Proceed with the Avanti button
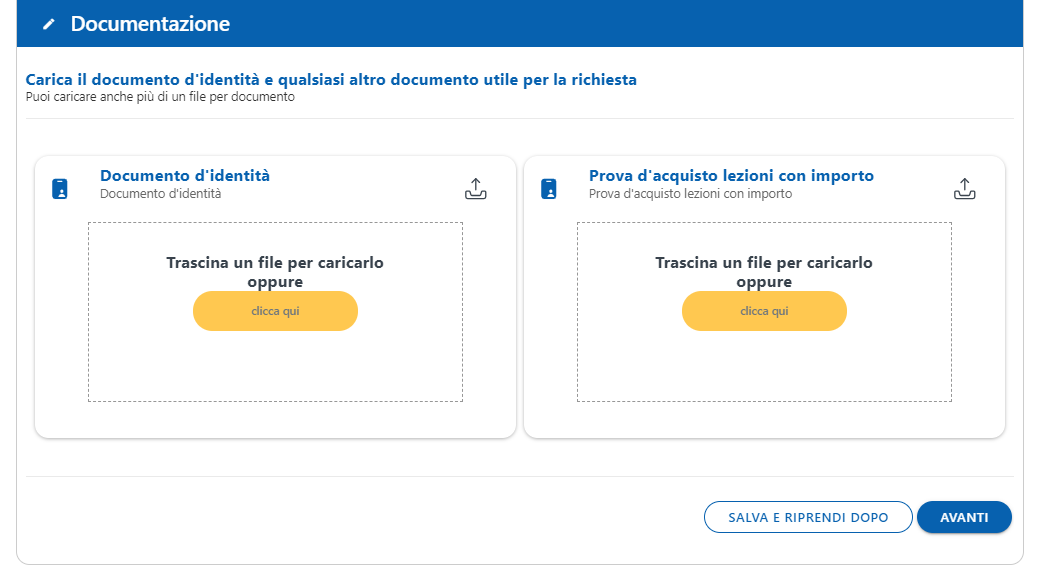Screen dimensions: 1053x583 click(x=964, y=517)
